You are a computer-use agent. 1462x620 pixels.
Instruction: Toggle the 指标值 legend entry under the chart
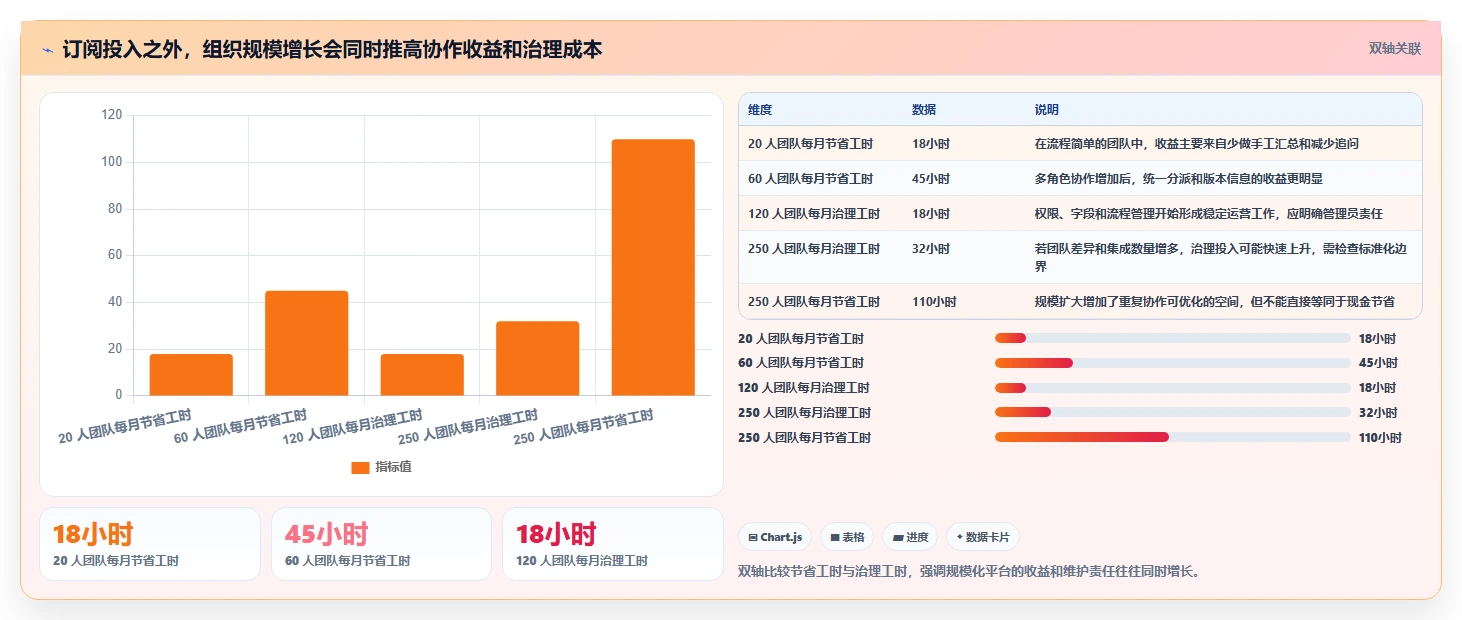[x=382, y=467]
